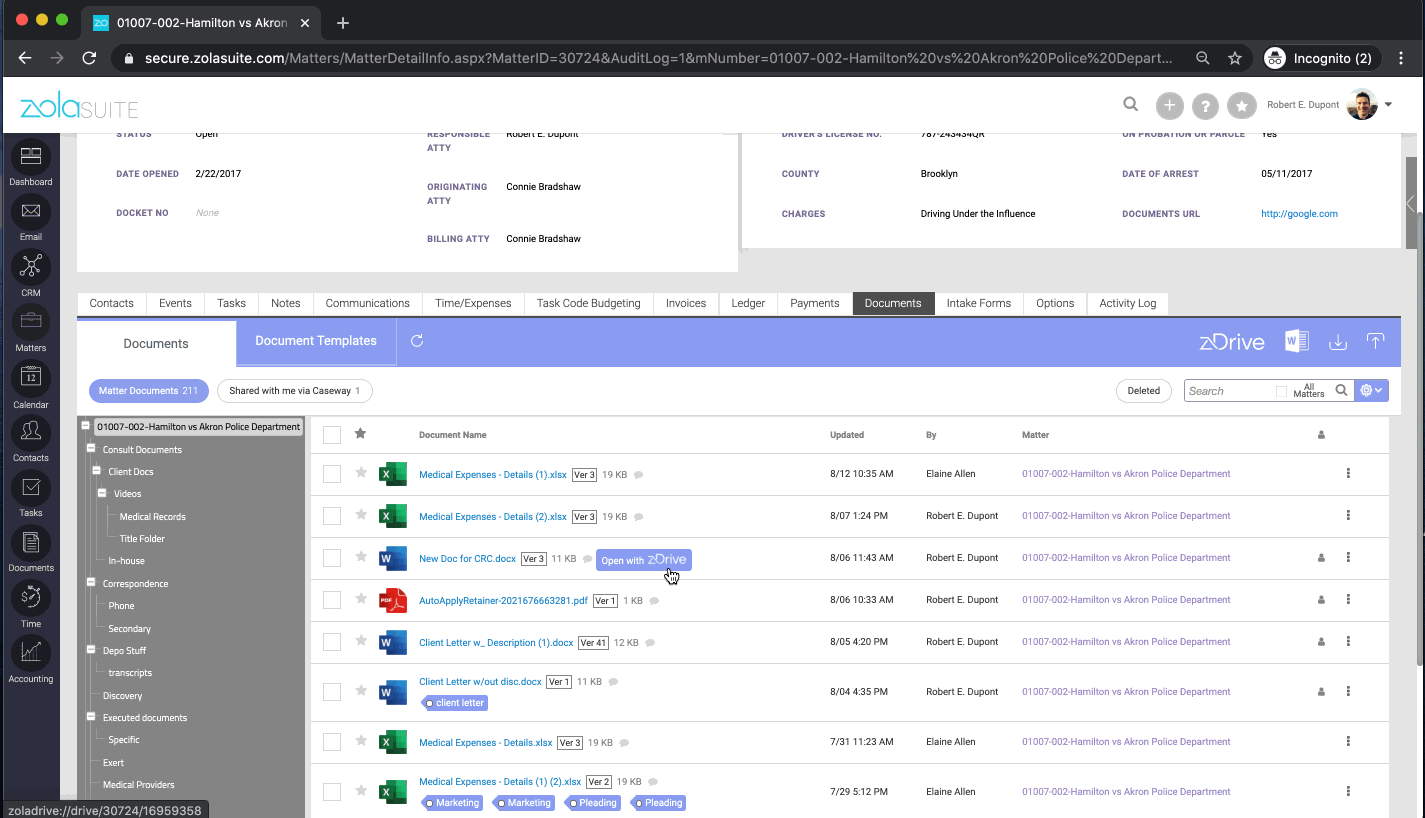The height and width of the screenshot is (818, 1425).
Task: Open user profile dropdown arrow
Action: (1388, 104)
